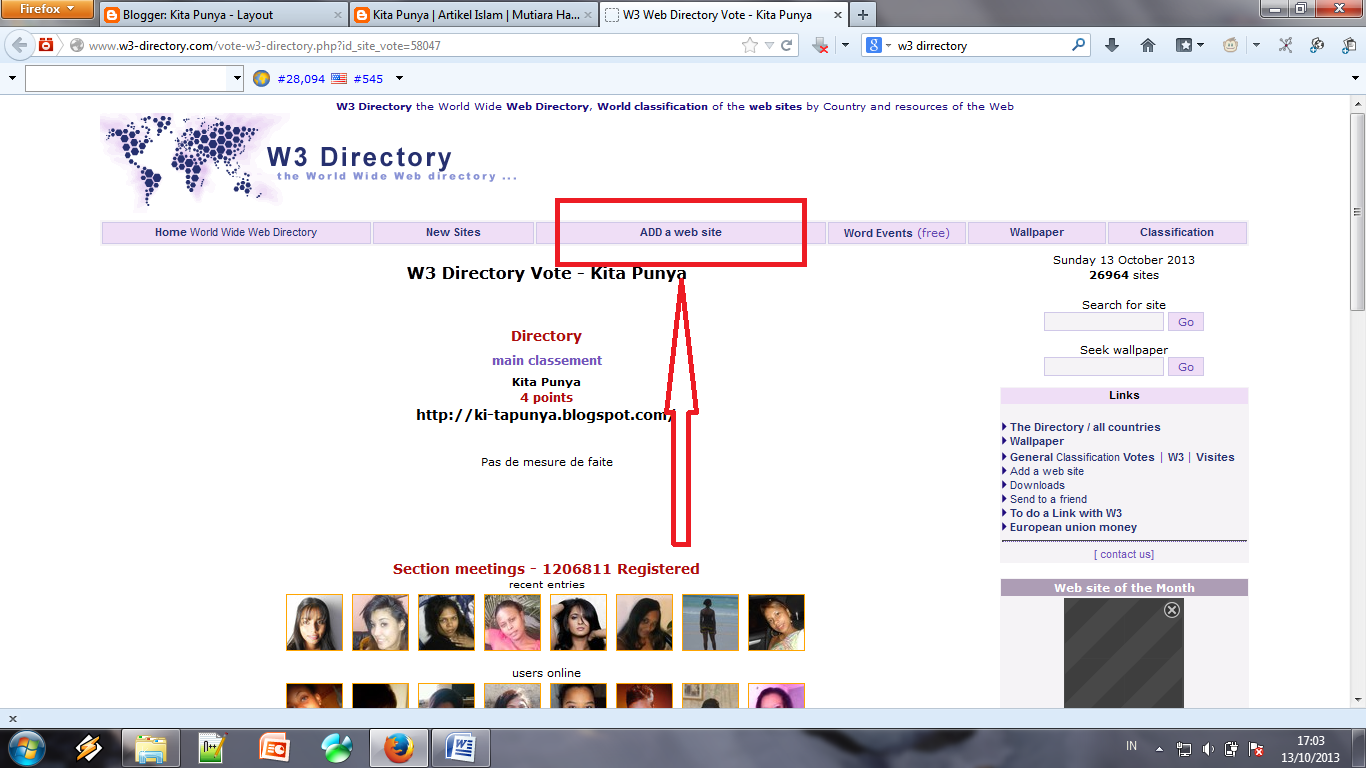
Task: Switch to Kita Punya Artikel Islam tab
Action: pyautogui.click(x=472, y=16)
